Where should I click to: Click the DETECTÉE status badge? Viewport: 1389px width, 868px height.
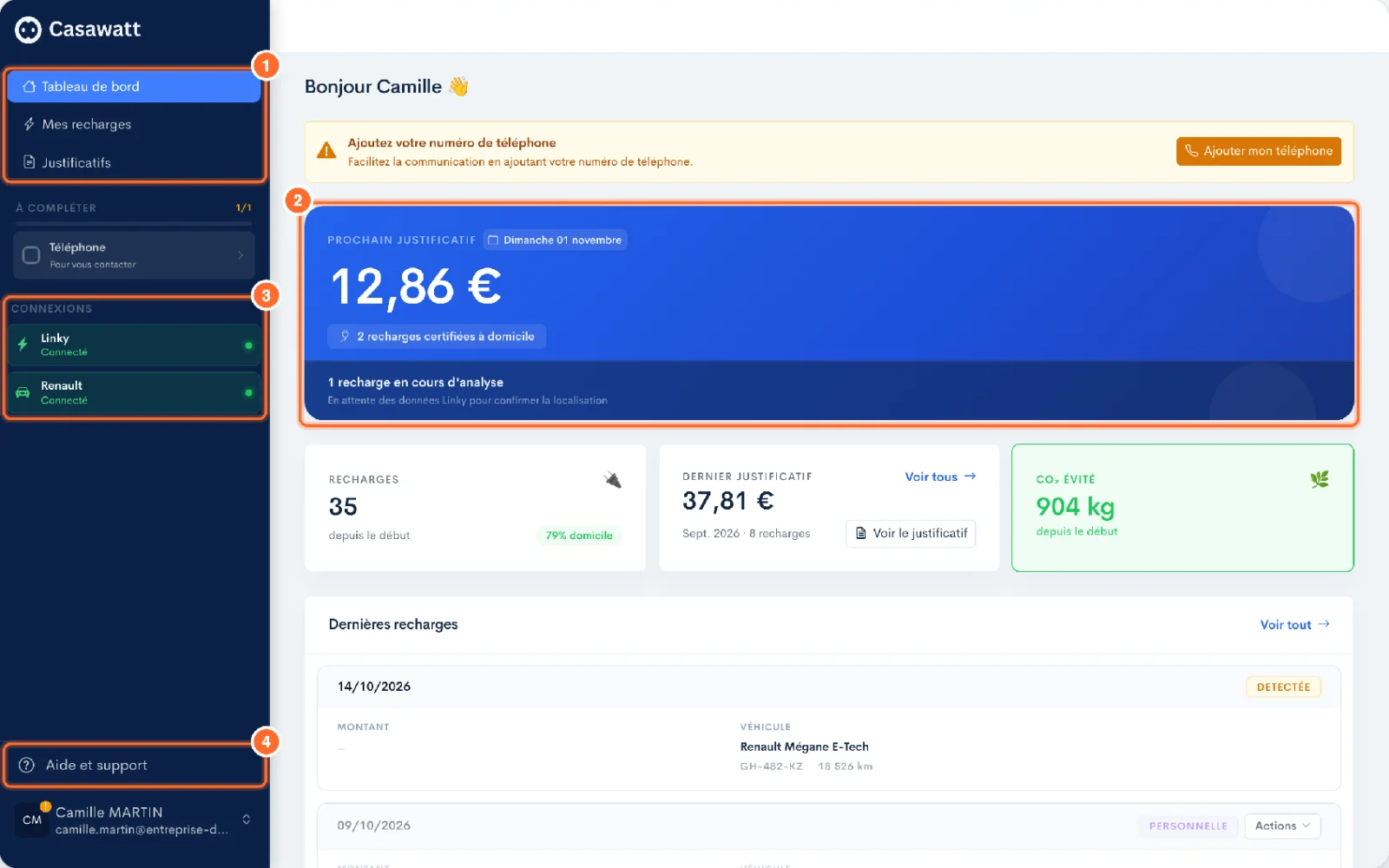point(1283,687)
